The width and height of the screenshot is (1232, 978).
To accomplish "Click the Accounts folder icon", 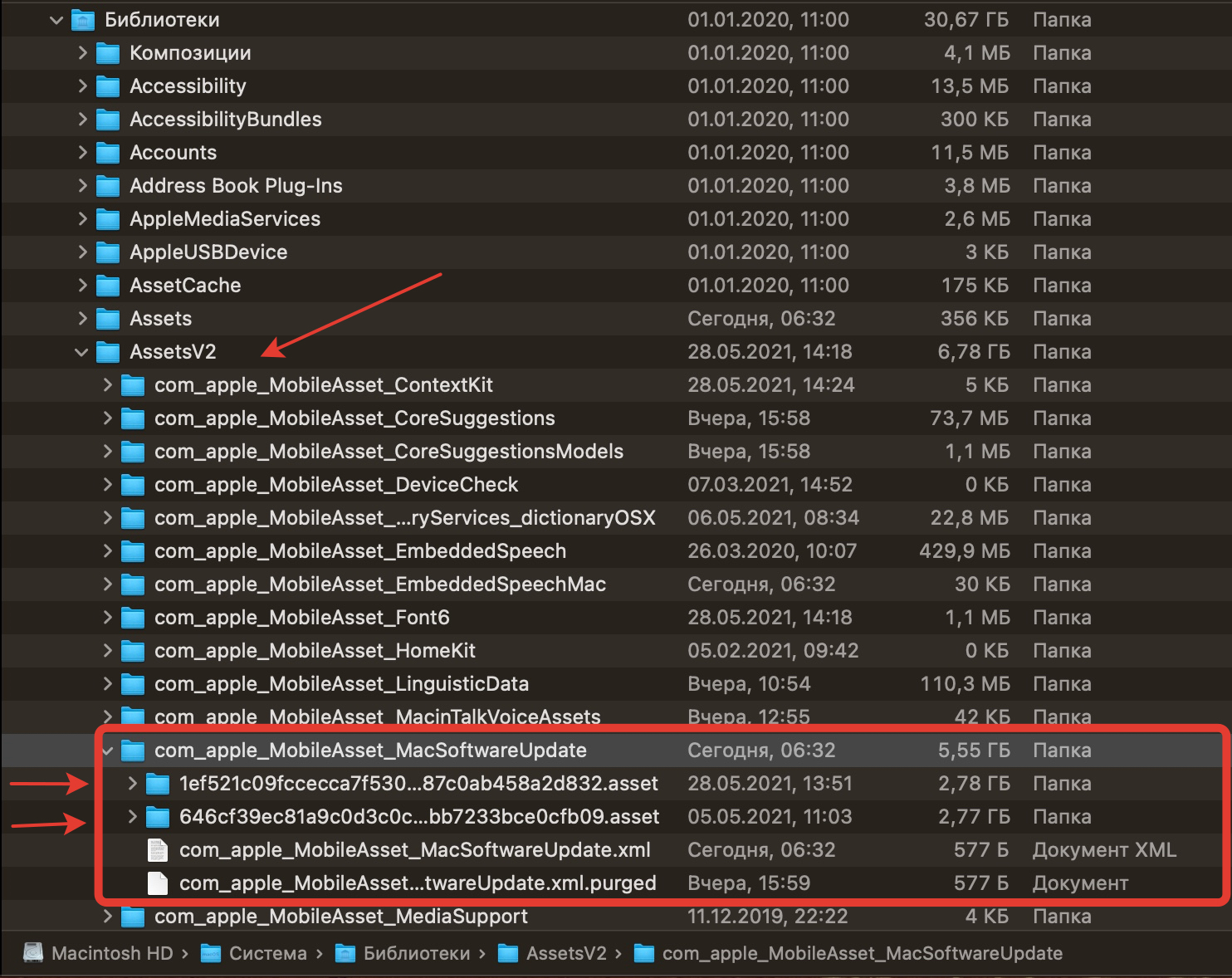I will [108, 153].
